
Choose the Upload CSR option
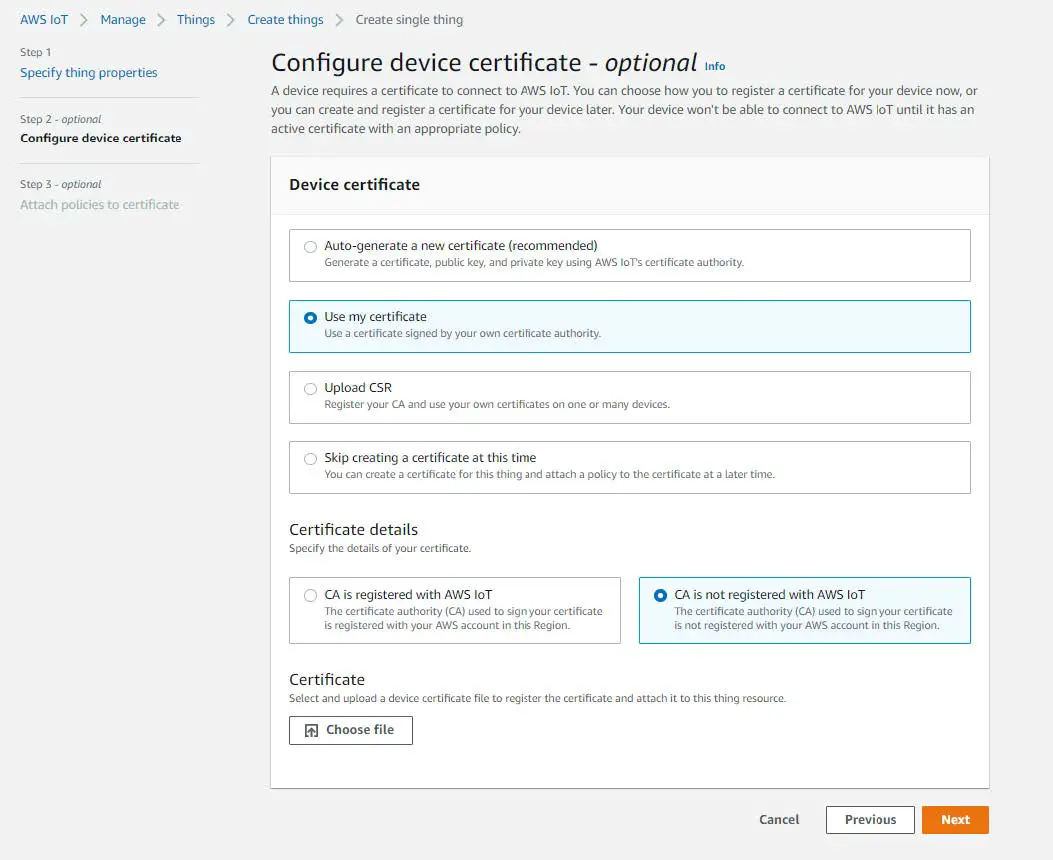310,388
